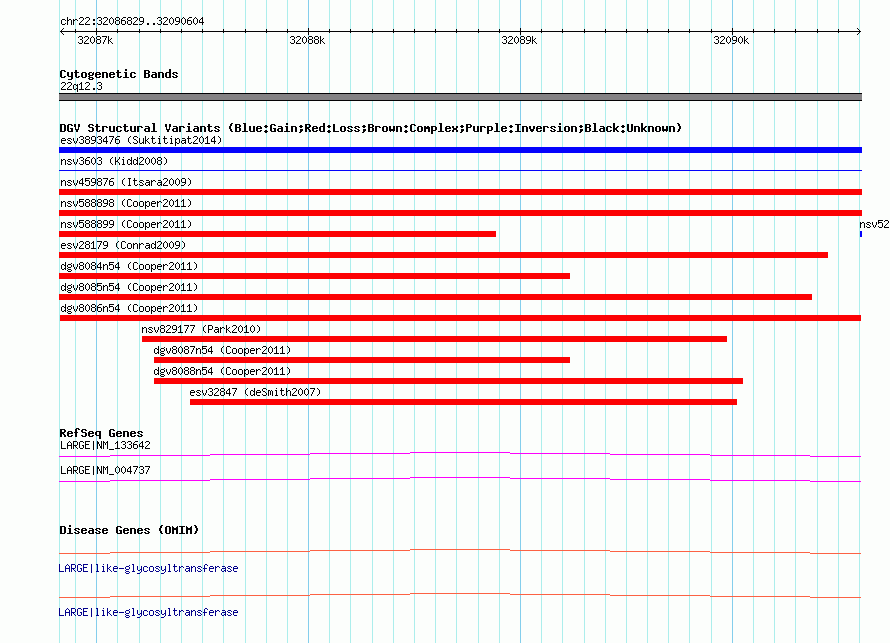Click the nsv588898 (Cooper2011) label

point(126,203)
